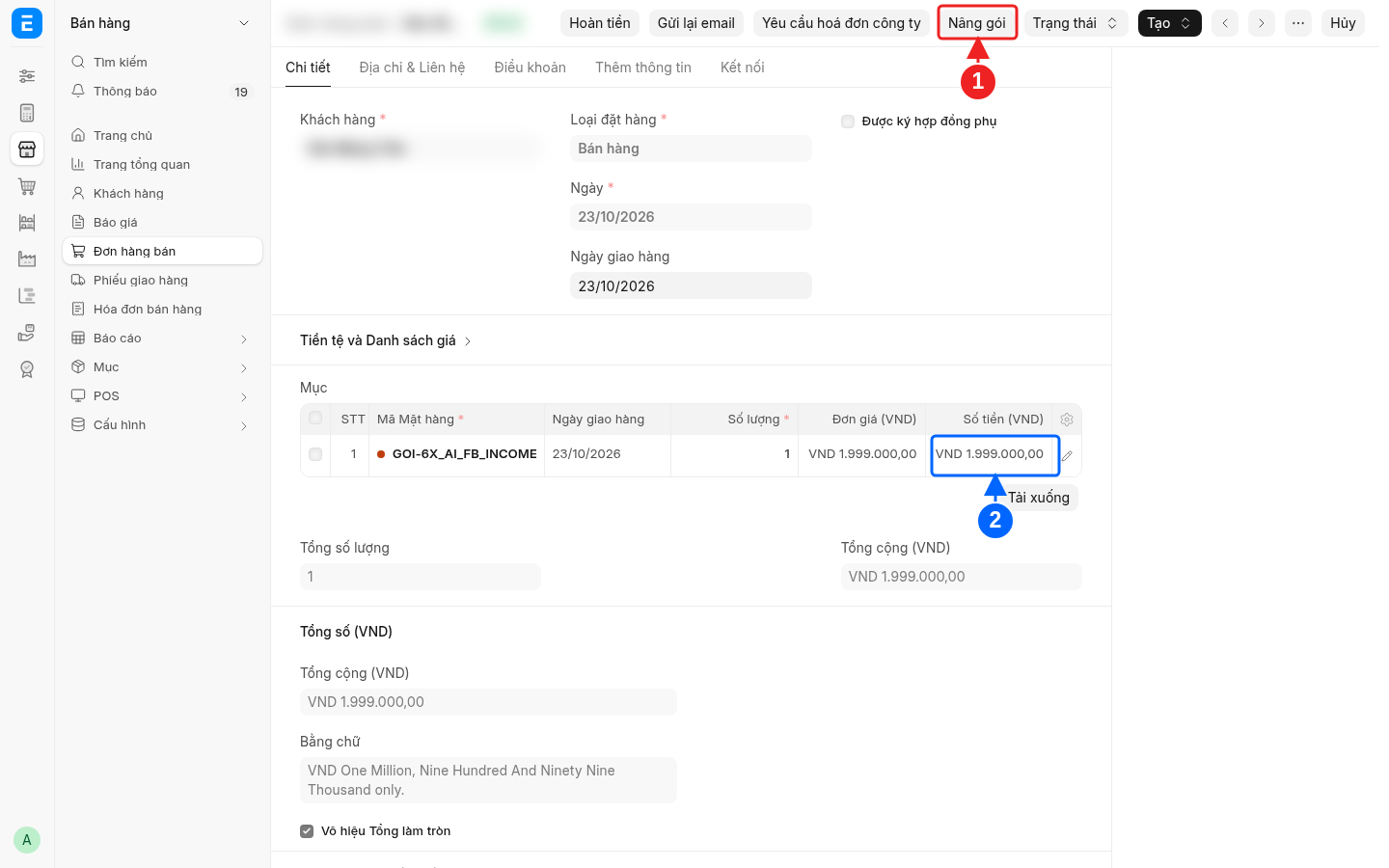Go to previous record arrow
This screenshot has height=868, width=1389.
1225,23
